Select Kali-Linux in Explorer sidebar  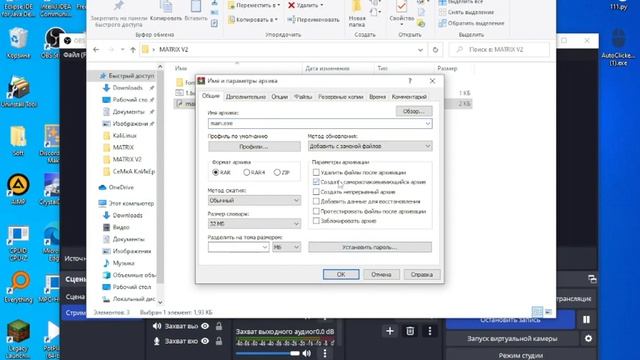click(x=124, y=136)
